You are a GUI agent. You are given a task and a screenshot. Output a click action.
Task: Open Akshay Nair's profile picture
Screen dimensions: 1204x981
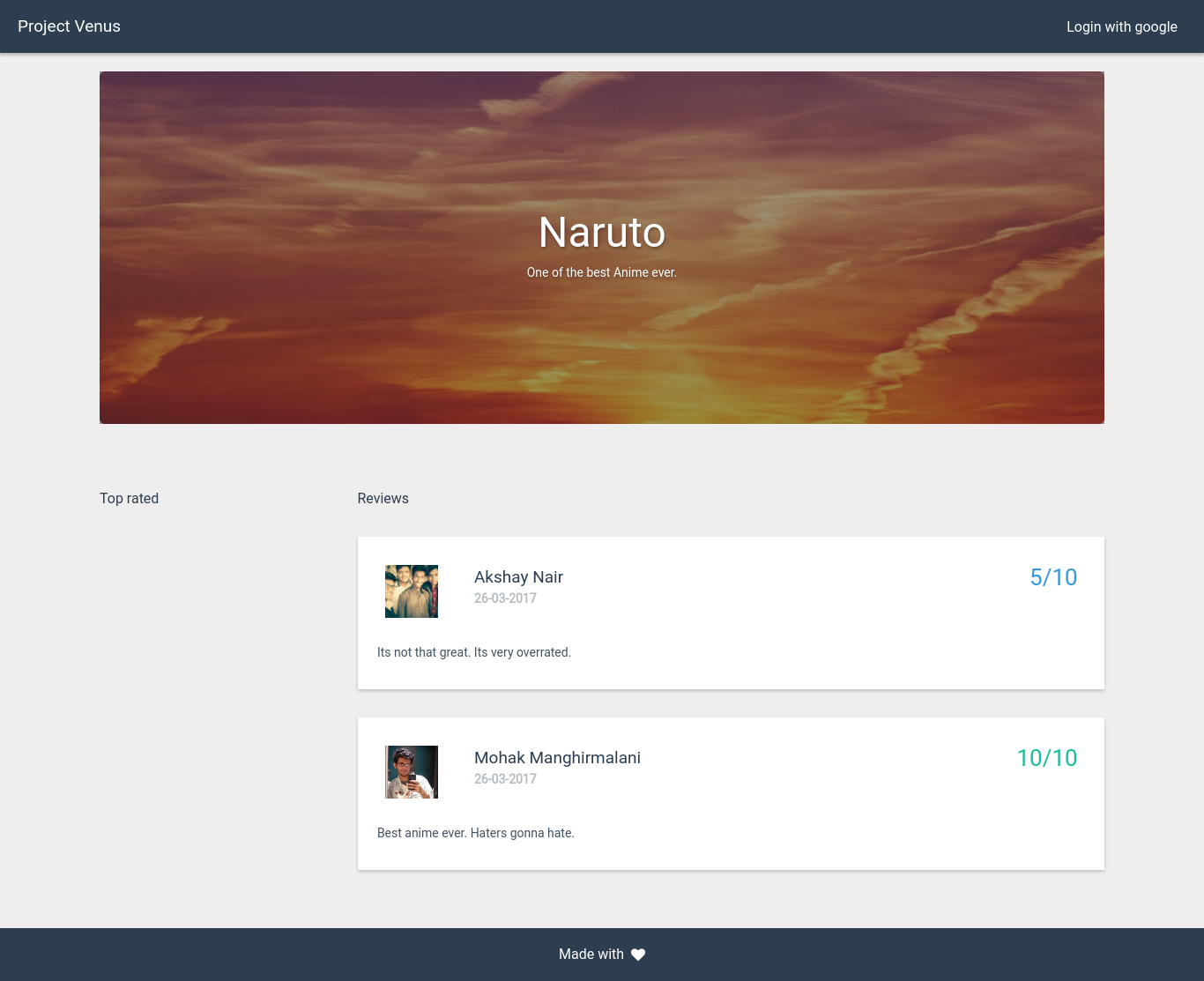click(x=412, y=591)
